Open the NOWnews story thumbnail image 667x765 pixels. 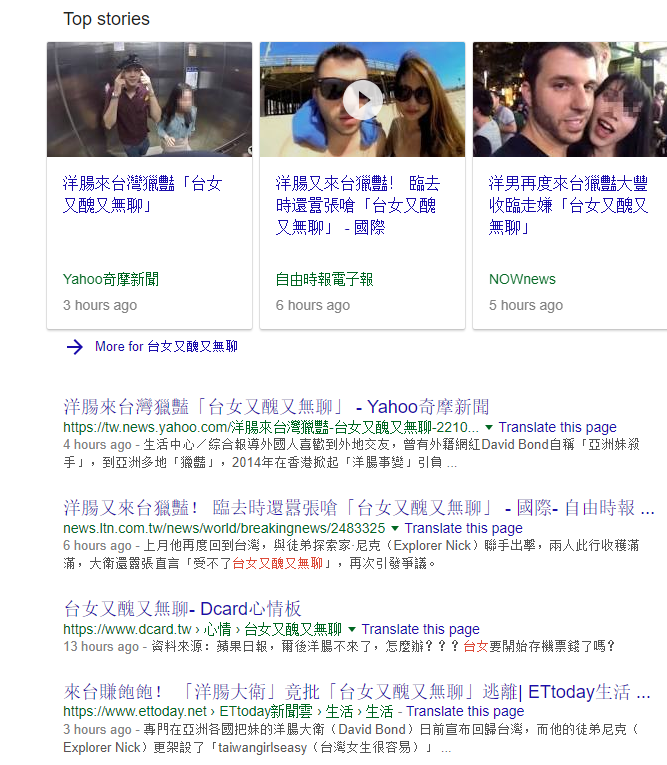570,100
